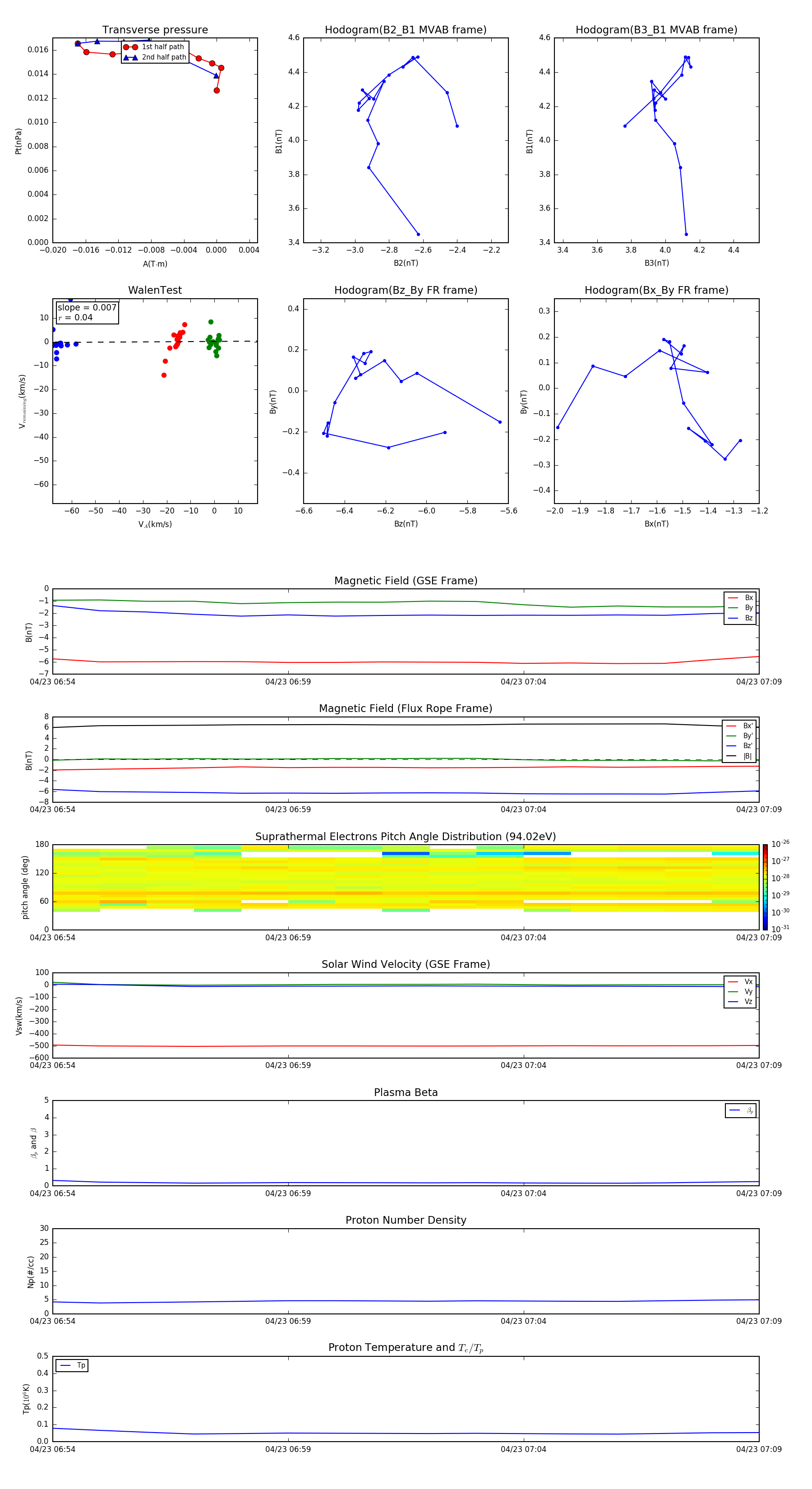Click the pitch angle color bar

[x=765, y=887]
